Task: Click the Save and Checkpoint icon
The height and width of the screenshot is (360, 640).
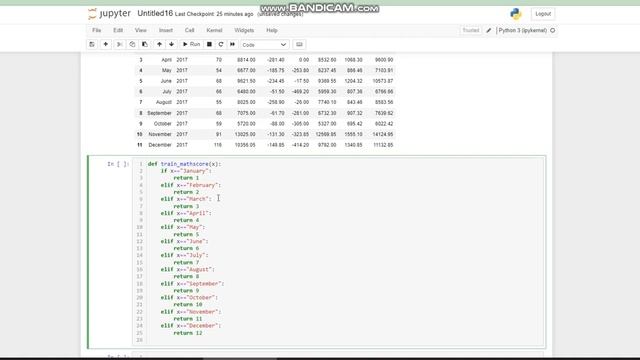Action: [92, 44]
